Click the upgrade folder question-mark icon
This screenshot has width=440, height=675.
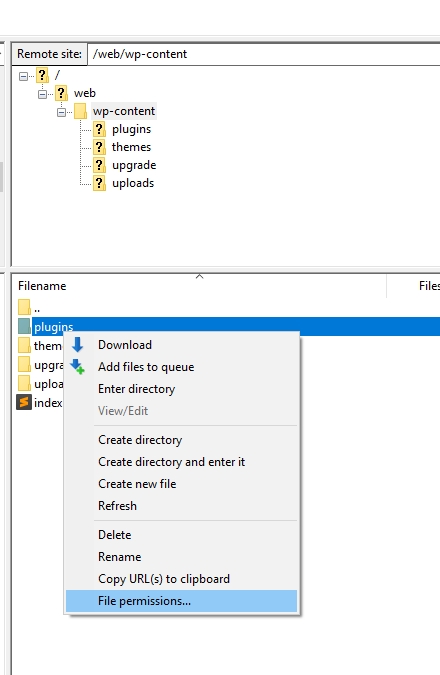tap(99, 165)
